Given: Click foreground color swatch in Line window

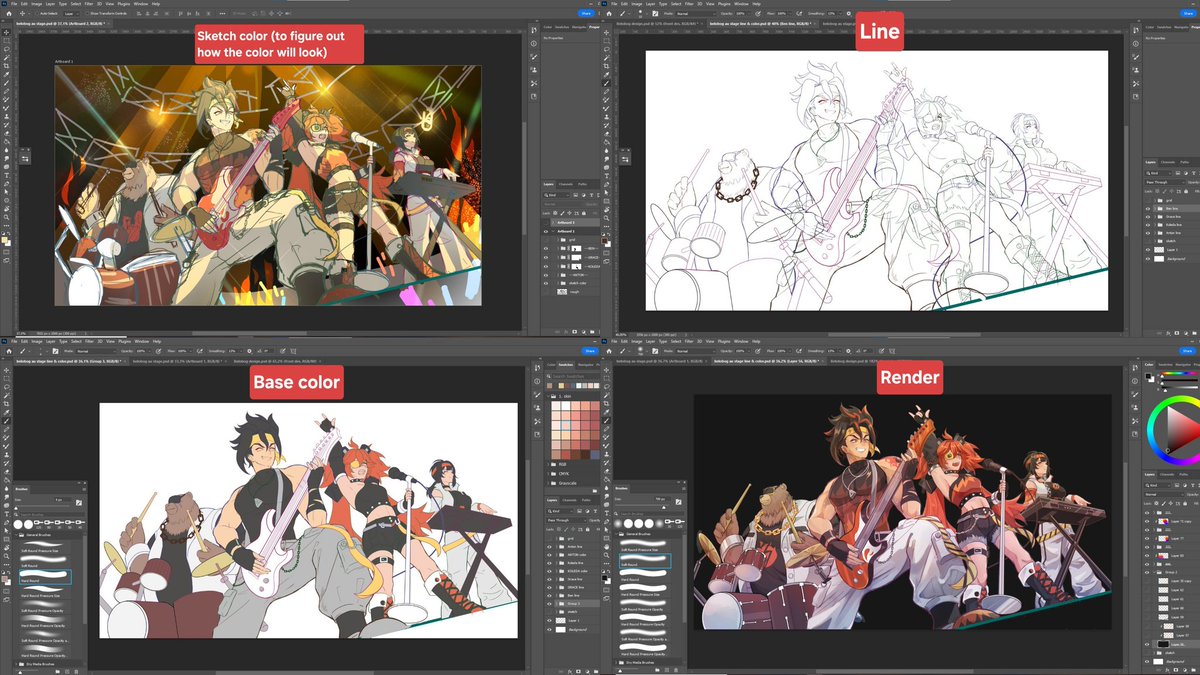Looking at the screenshot, I should [x=604, y=241].
